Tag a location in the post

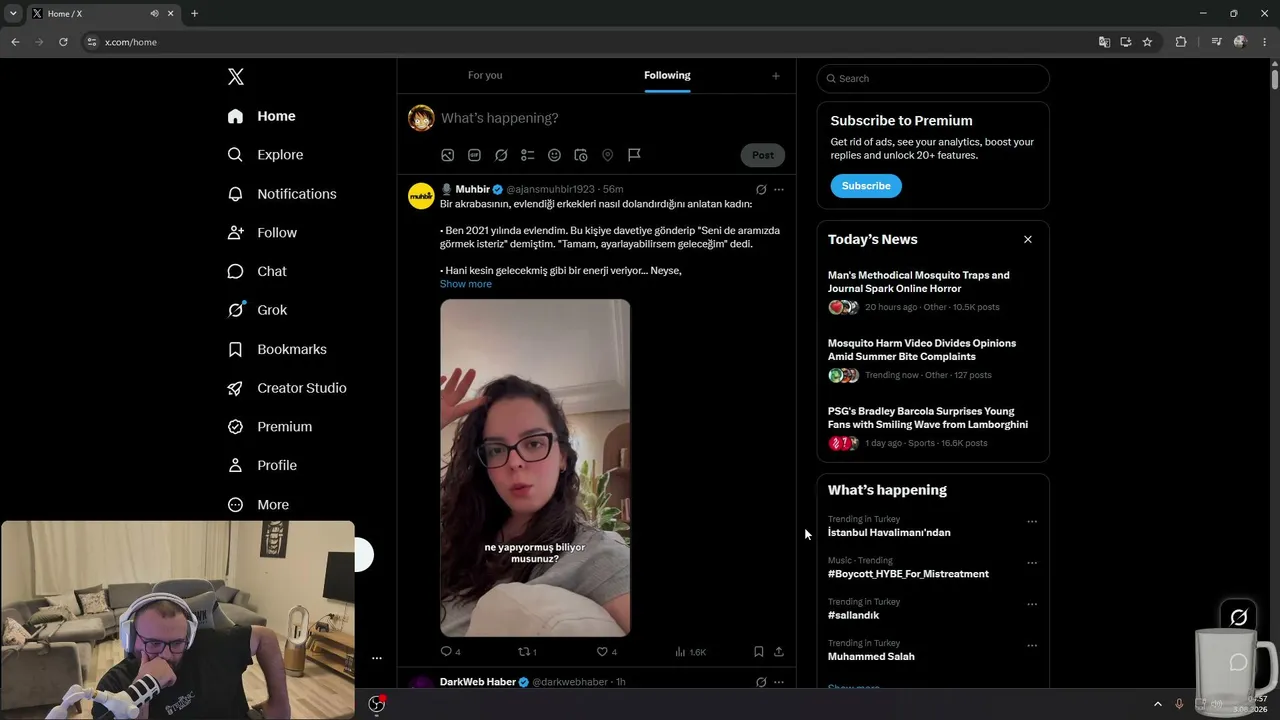click(x=607, y=155)
